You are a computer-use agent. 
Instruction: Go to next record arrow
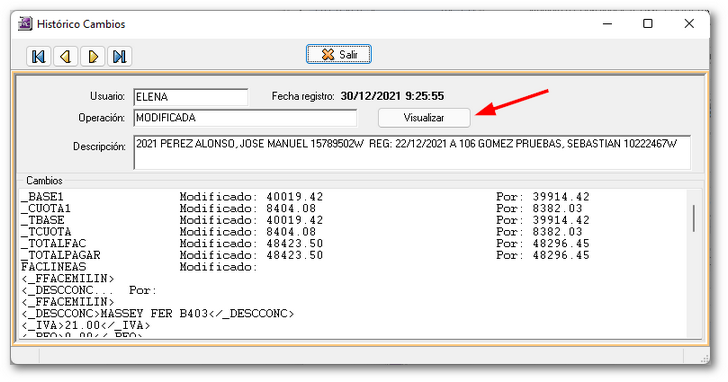[x=93, y=57]
